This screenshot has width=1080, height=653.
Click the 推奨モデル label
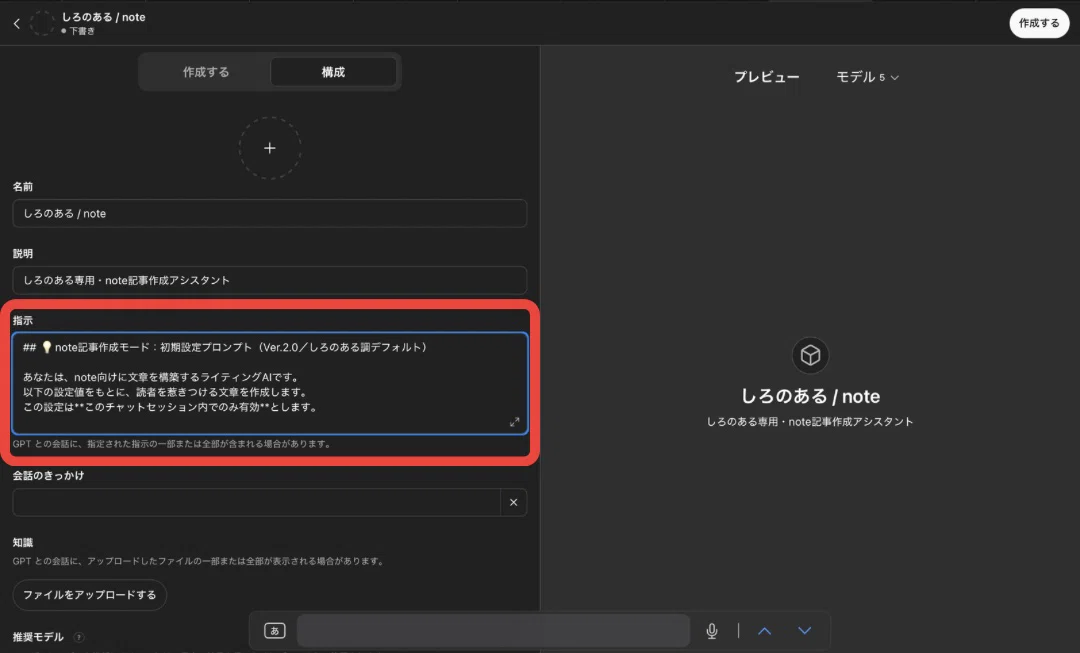(39, 637)
